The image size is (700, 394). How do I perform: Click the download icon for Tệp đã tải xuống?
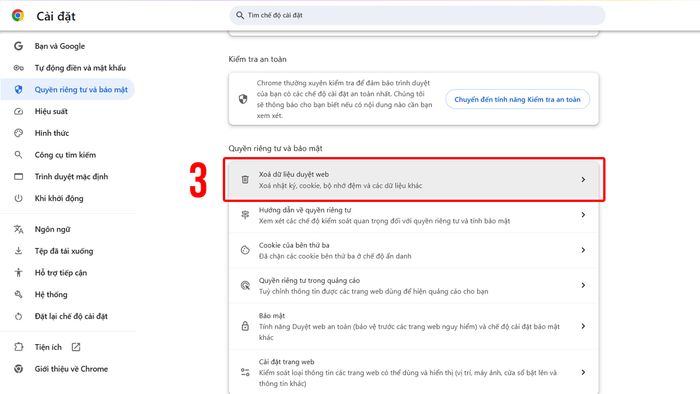point(18,251)
